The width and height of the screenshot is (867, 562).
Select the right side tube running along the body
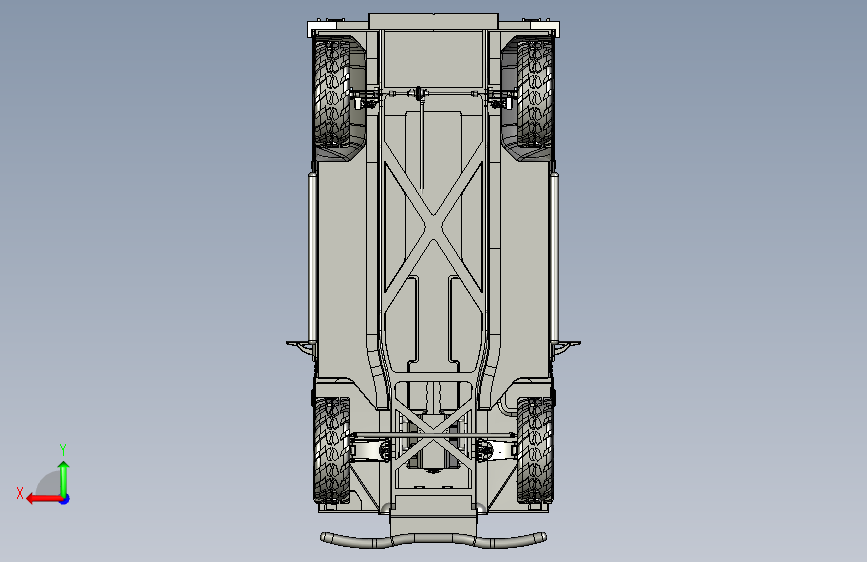[x=554, y=257]
